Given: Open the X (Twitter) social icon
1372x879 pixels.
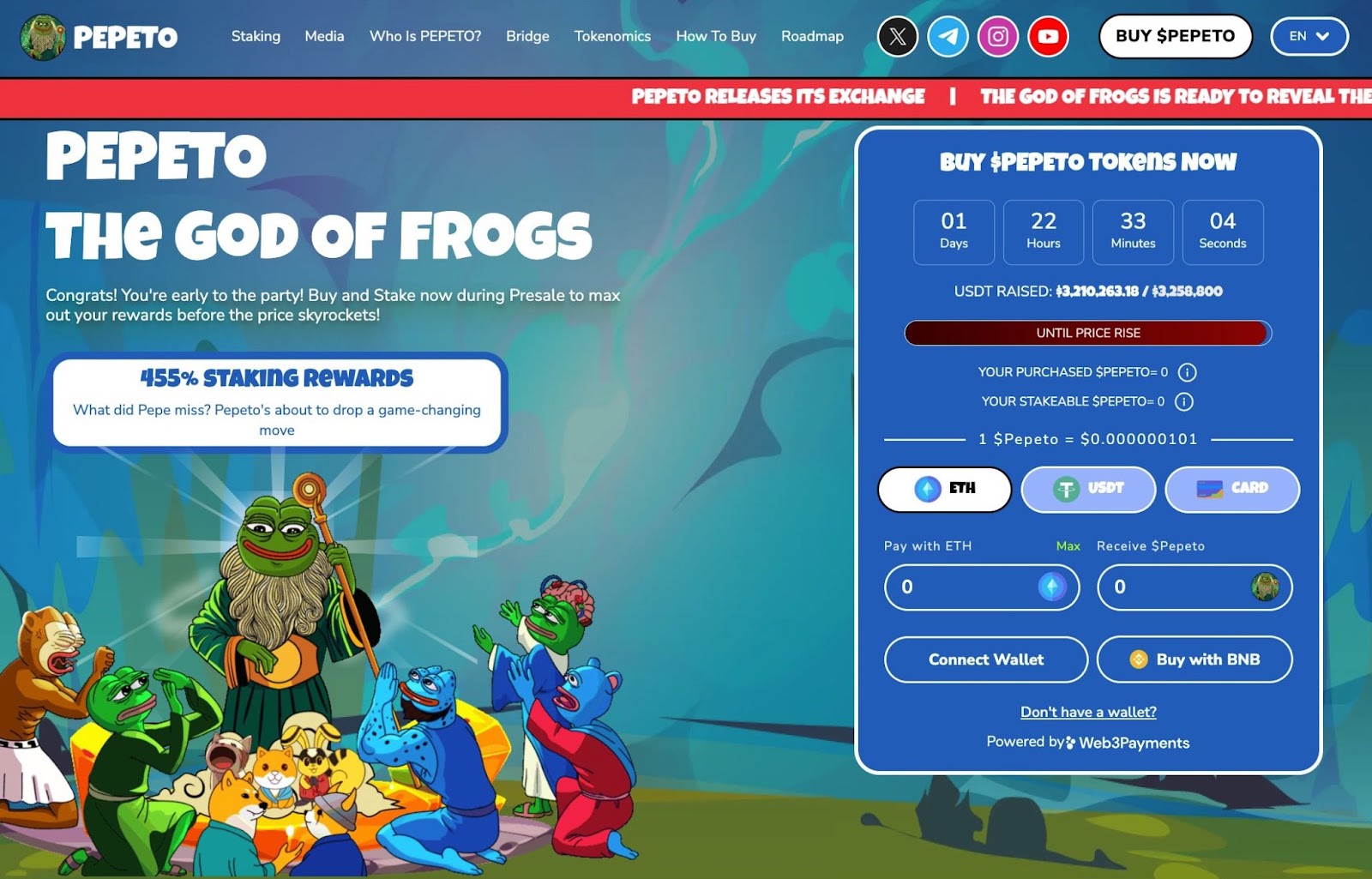Looking at the screenshot, I should click(x=898, y=37).
